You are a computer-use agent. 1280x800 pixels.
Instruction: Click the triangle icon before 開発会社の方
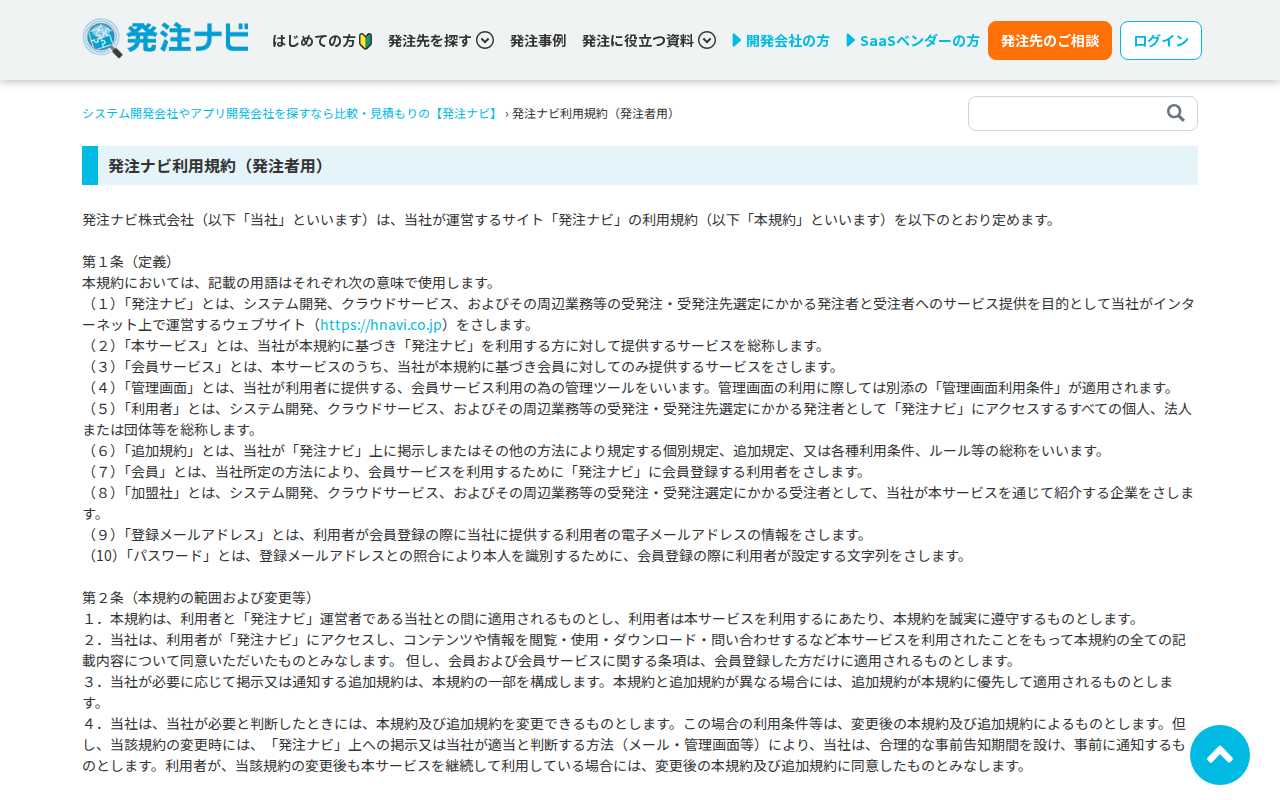click(737, 41)
